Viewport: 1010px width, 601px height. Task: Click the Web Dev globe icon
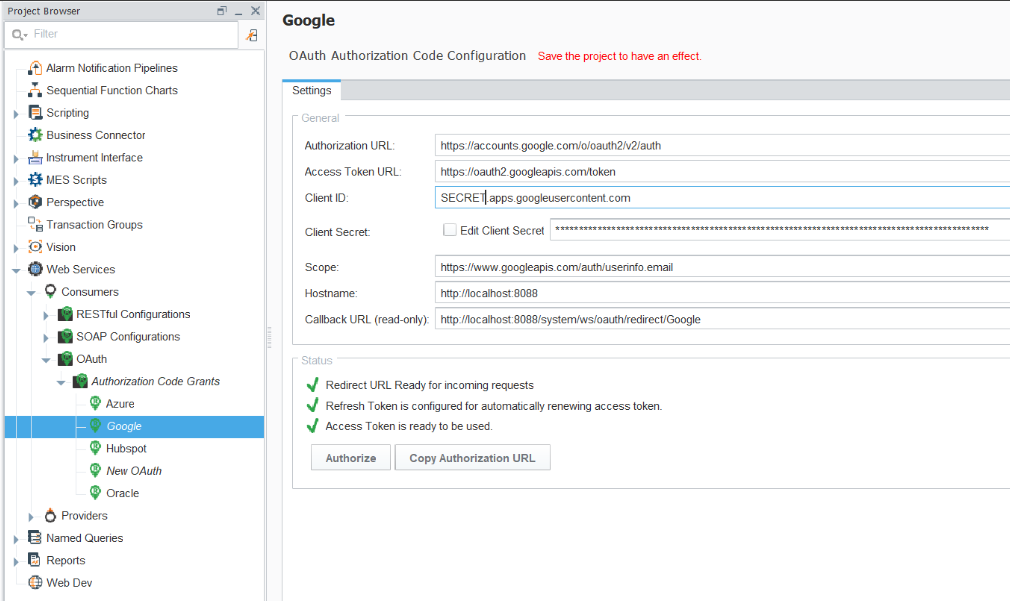tap(35, 583)
